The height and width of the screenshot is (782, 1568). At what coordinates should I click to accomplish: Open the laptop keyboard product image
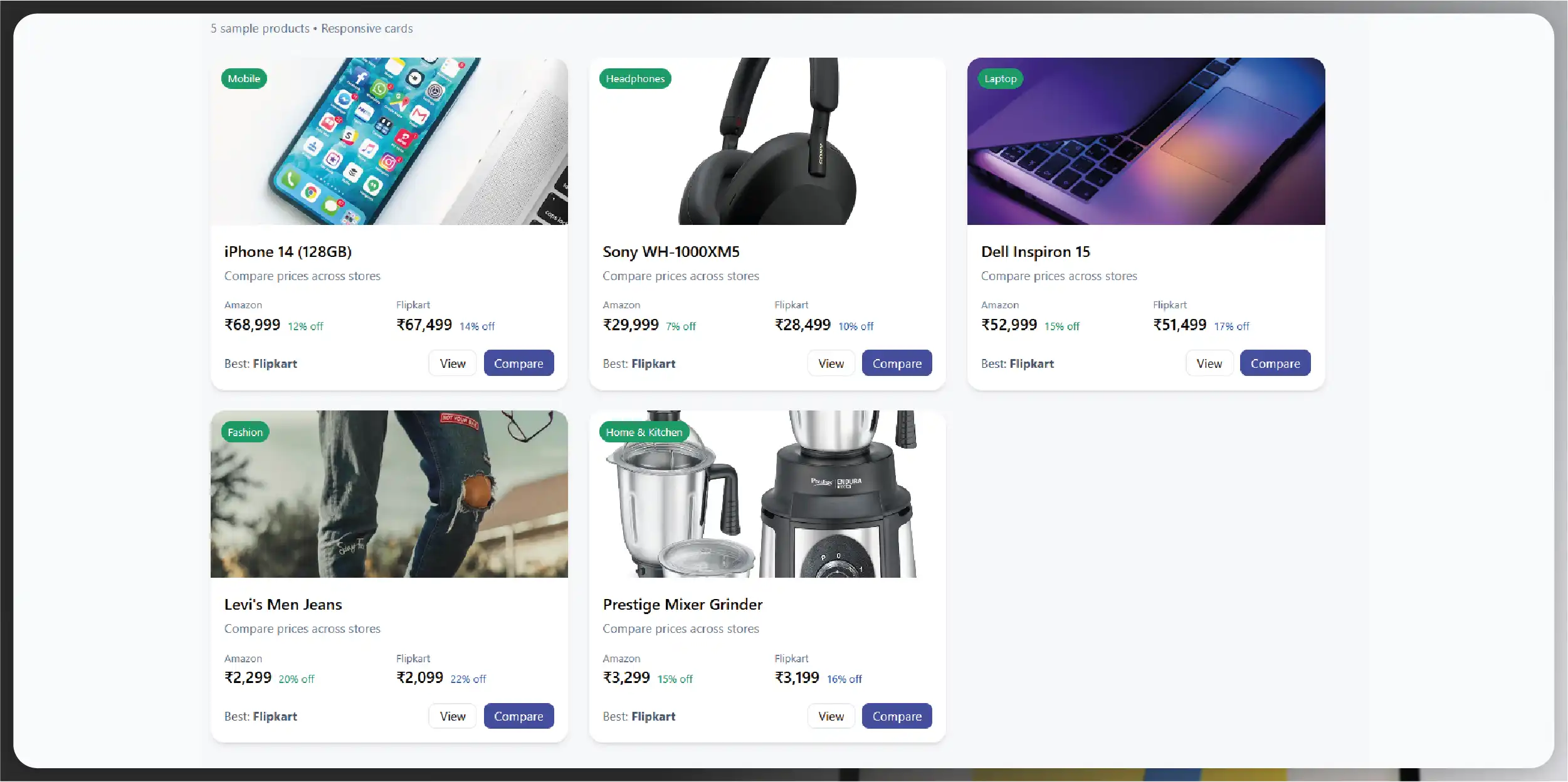point(1146,141)
